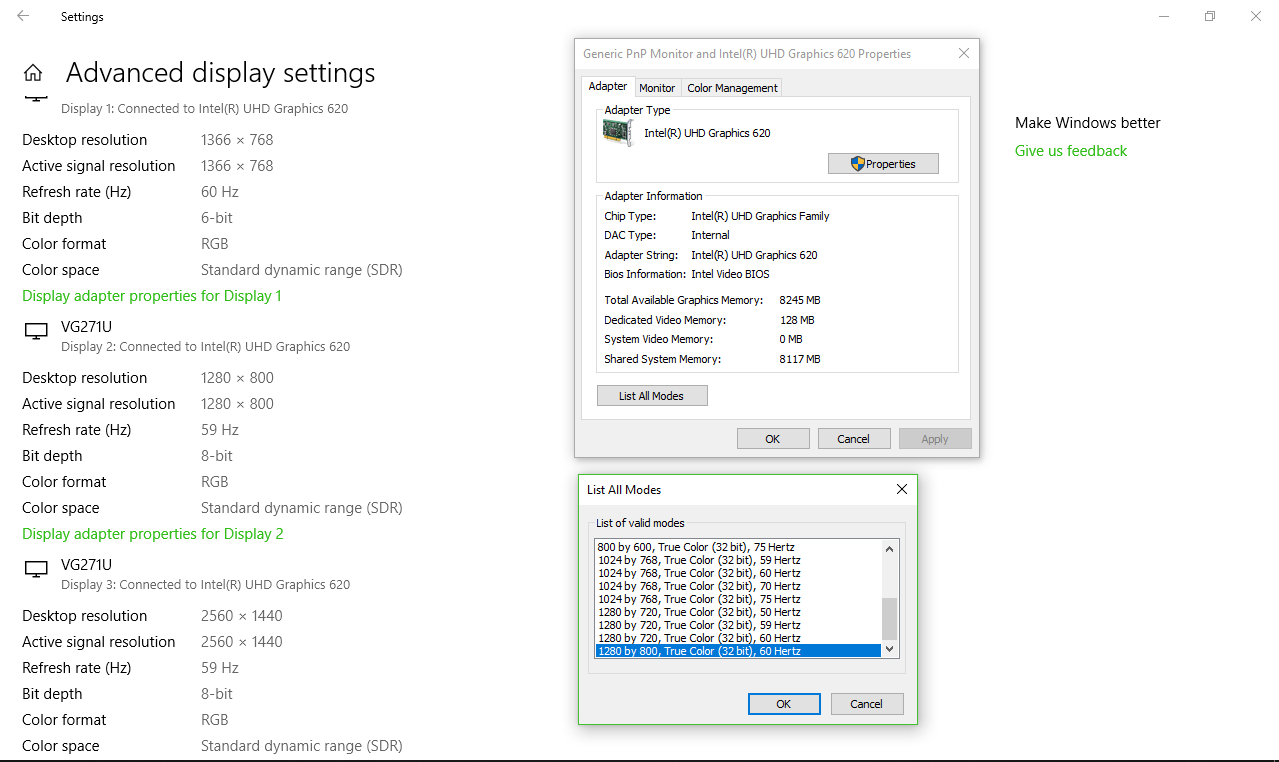Viewport: 1279px width, 762px height.
Task: Open Display adapter properties for Display 1
Action: coord(152,296)
